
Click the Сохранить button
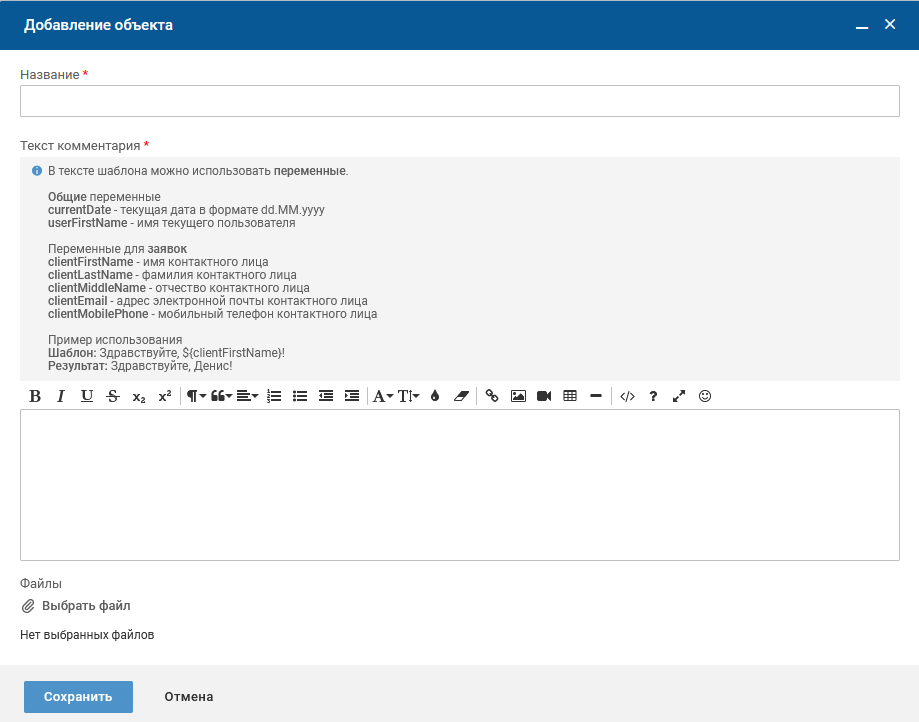tap(78, 697)
